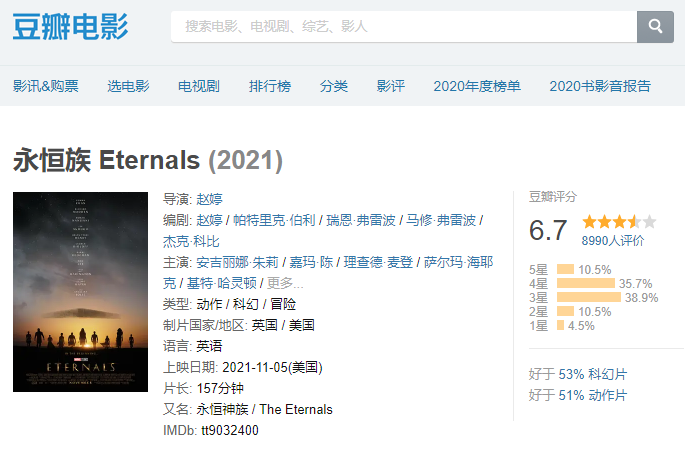Click the alternate title 永恒神族 / The Eternals
The width and height of the screenshot is (685, 457).
point(264,409)
